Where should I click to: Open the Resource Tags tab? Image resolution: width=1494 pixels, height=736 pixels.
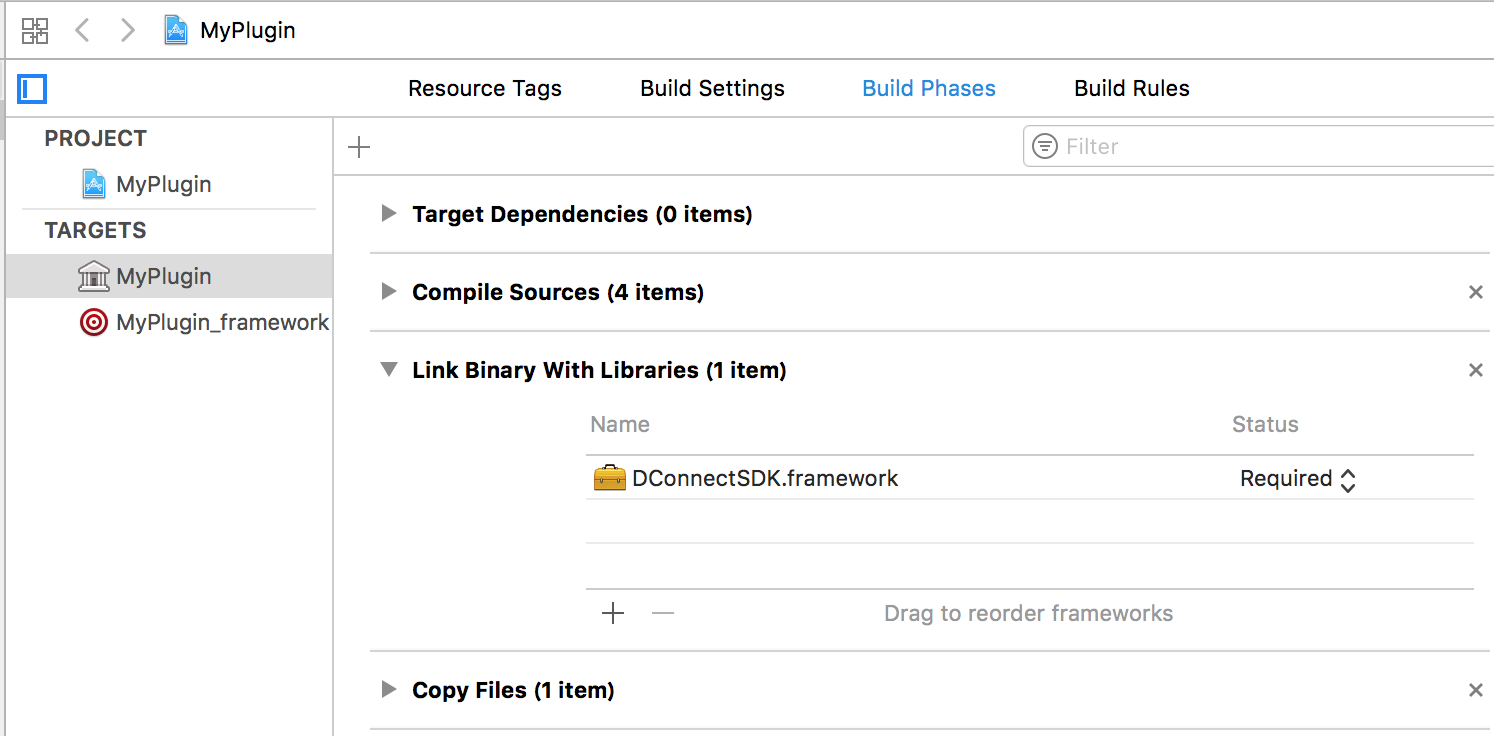pos(485,89)
